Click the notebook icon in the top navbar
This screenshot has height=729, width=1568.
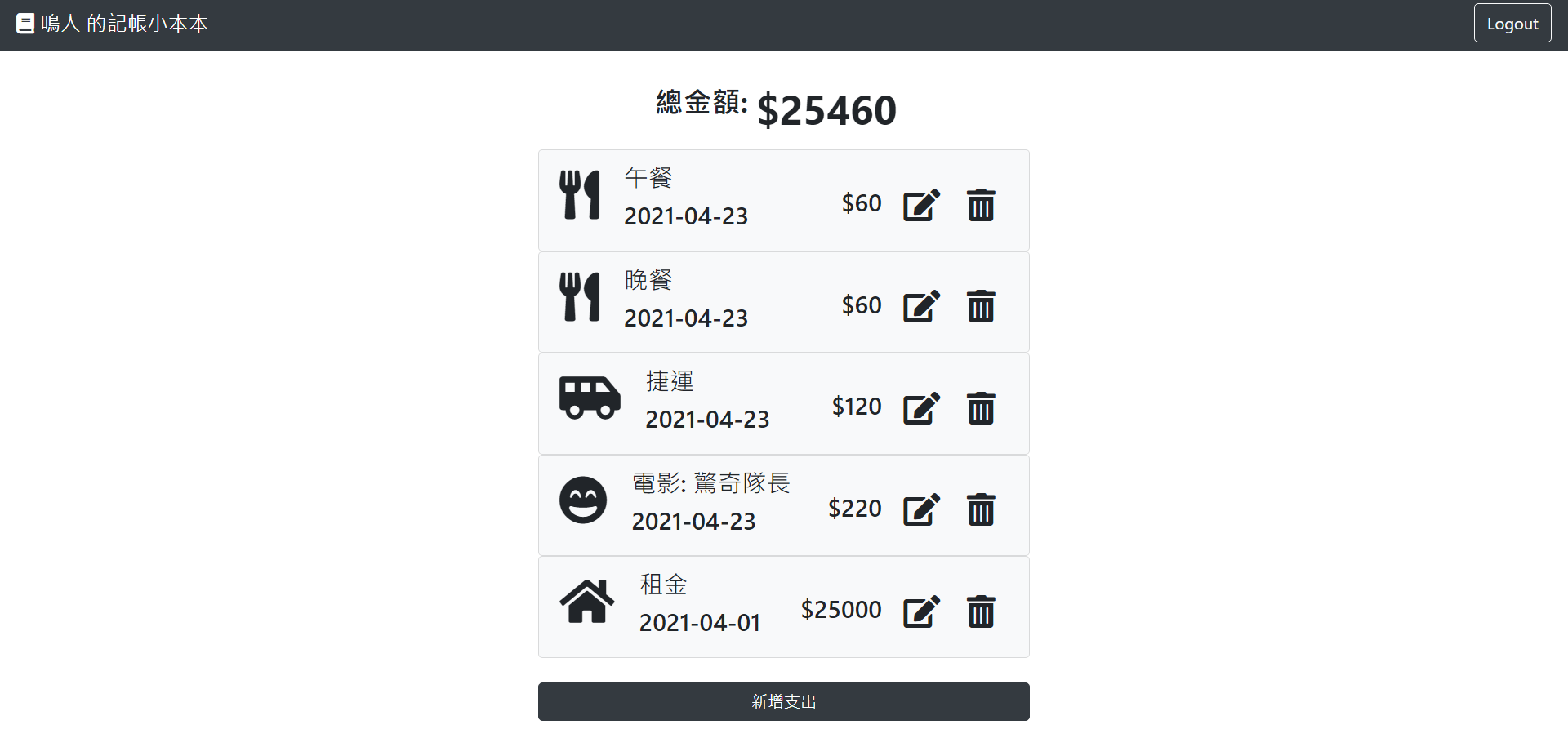24,24
